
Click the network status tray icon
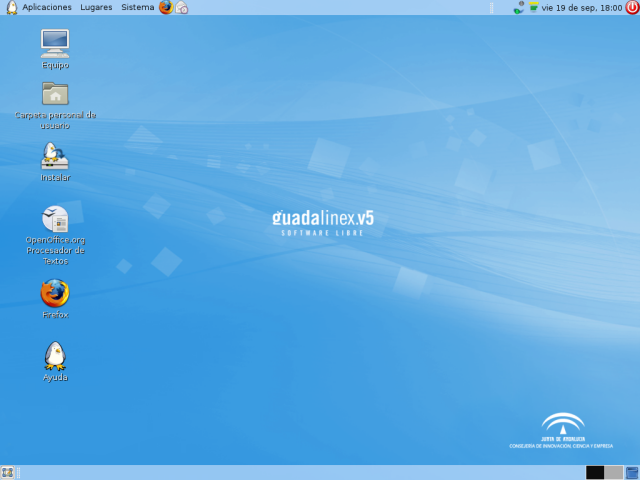tap(519, 7)
